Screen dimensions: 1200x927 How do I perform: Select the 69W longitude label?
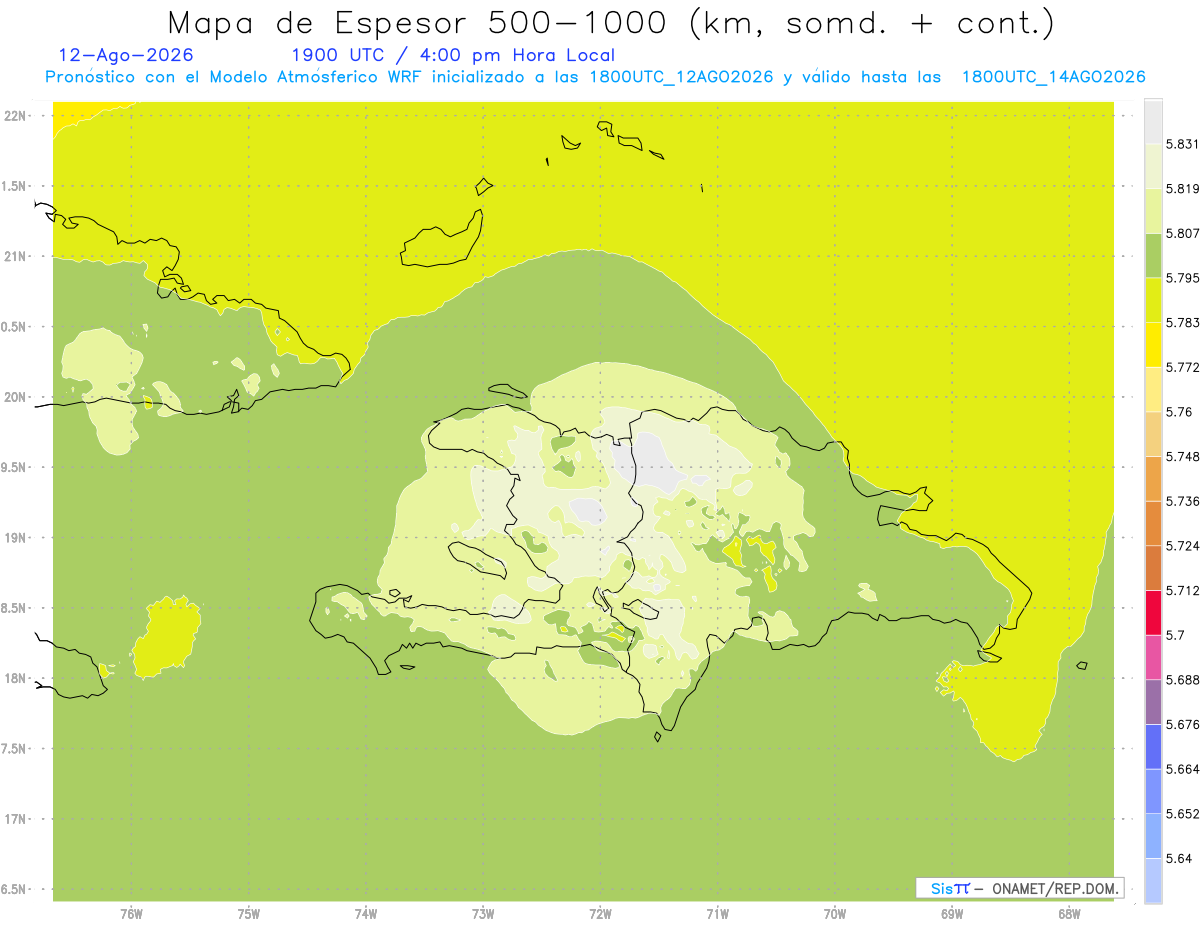coord(952,913)
